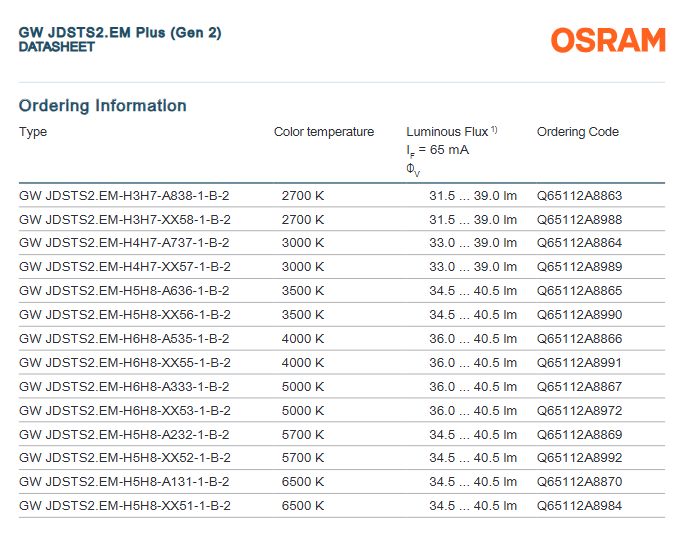Click 5700 K in the XX52 row
This screenshot has height=537, width=681.
303,457
